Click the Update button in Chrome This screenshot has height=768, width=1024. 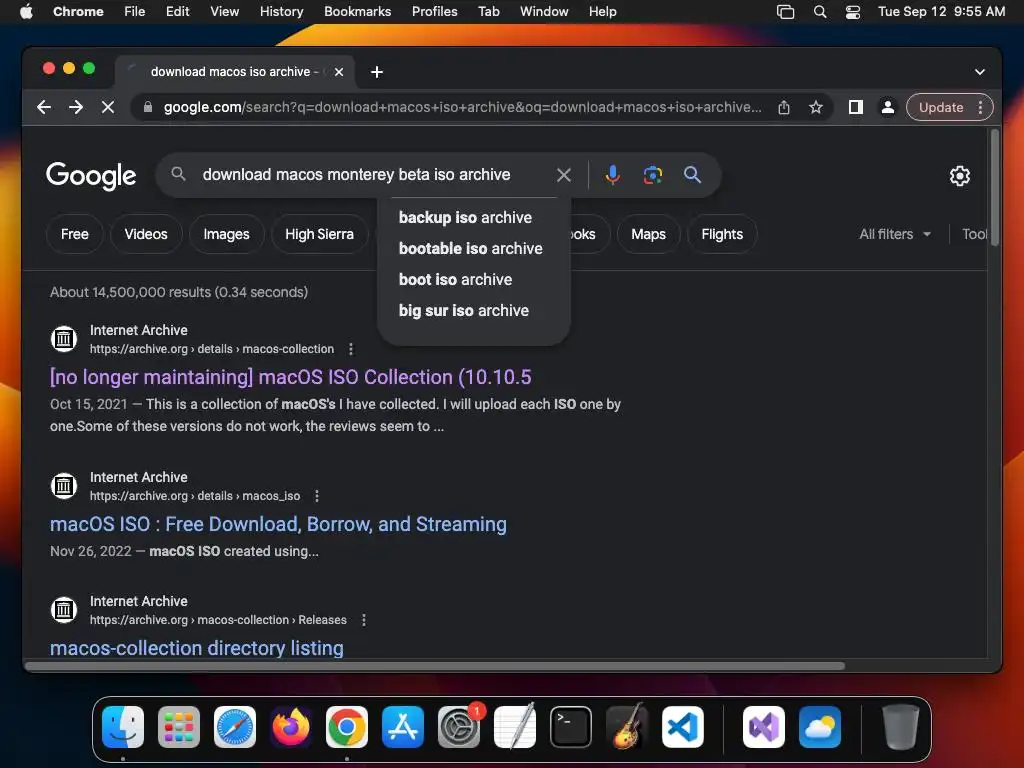(x=941, y=107)
